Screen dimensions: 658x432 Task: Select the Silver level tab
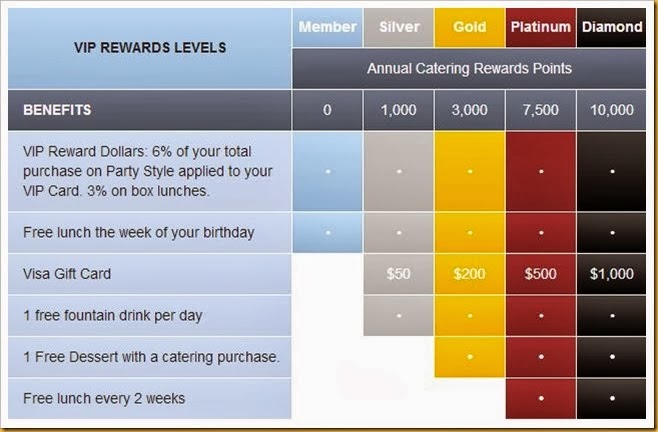(399, 27)
